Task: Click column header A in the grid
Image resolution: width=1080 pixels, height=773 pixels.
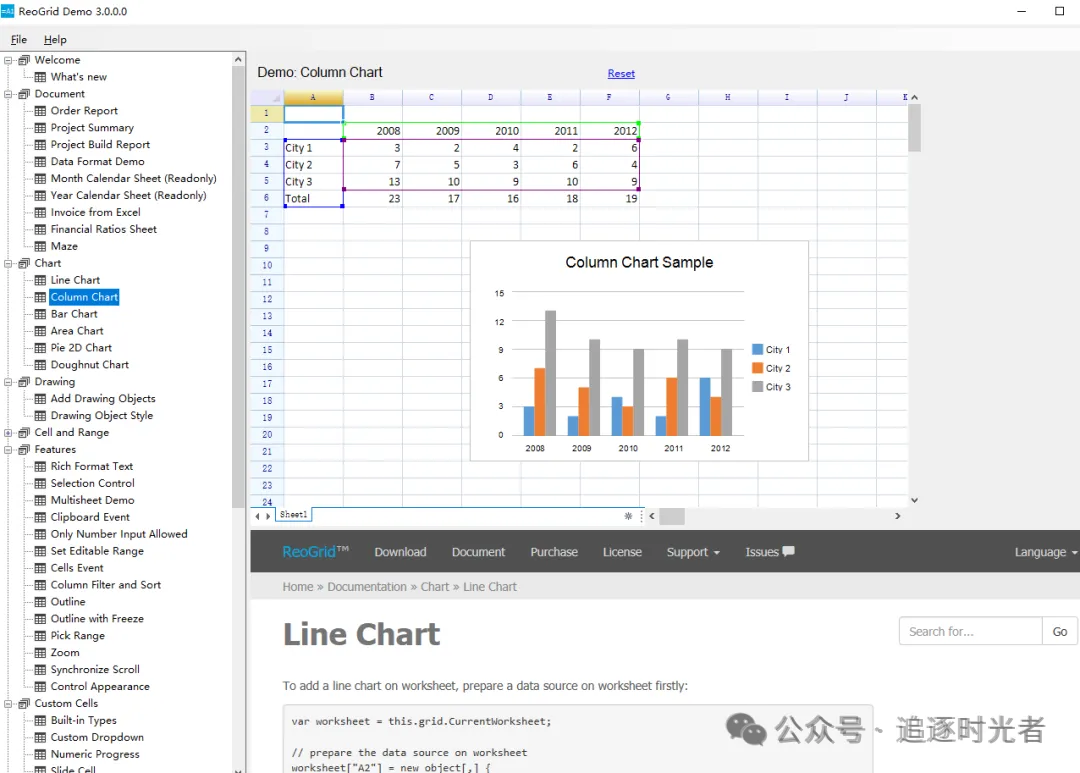Action: coord(313,97)
